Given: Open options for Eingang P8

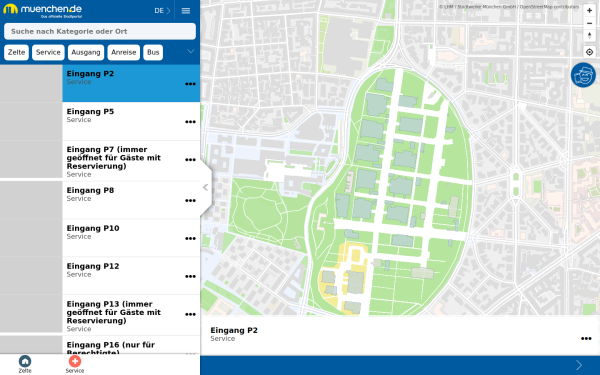Looking at the screenshot, I should 190,201.
